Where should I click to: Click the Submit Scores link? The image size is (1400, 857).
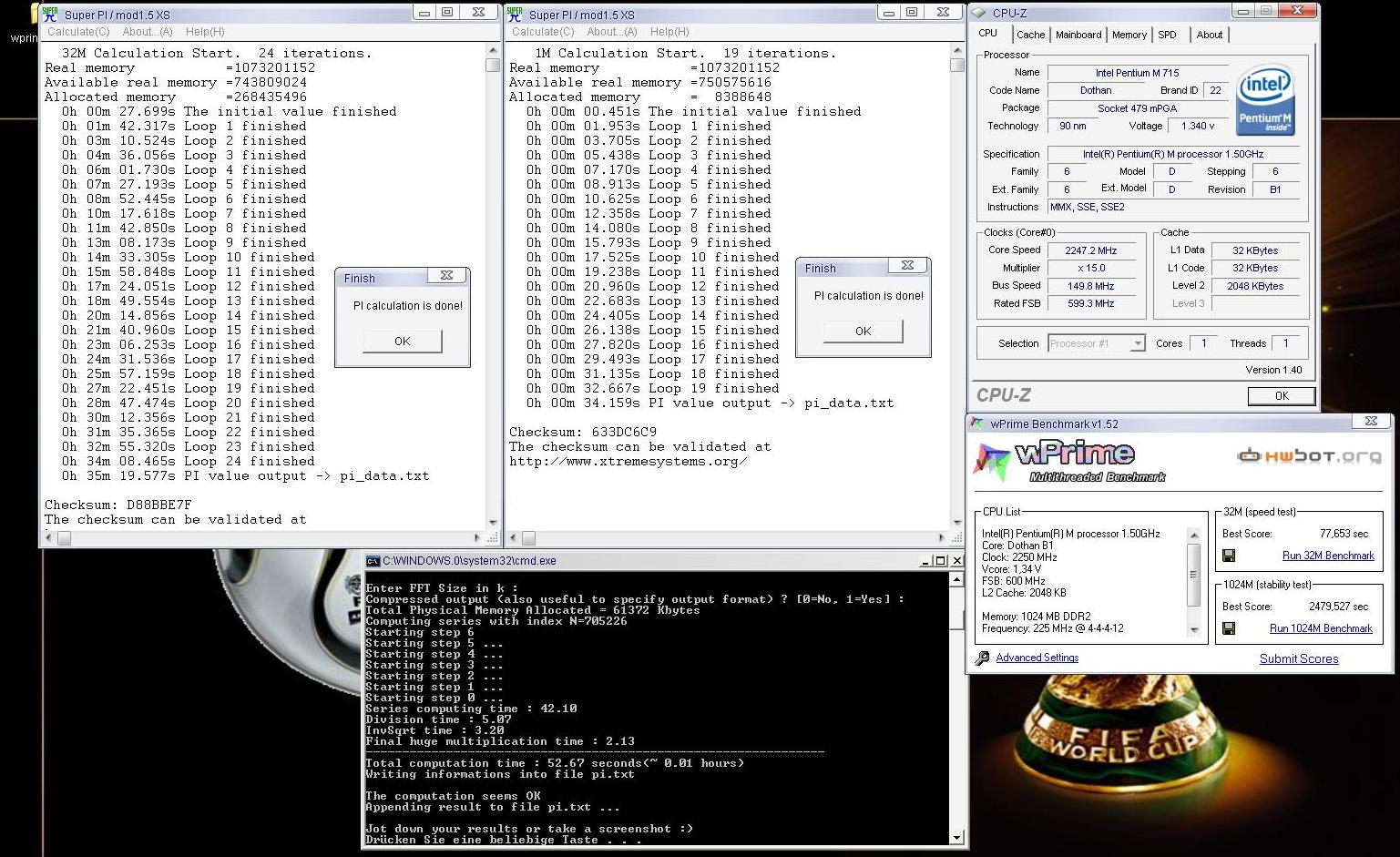coord(1299,658)
